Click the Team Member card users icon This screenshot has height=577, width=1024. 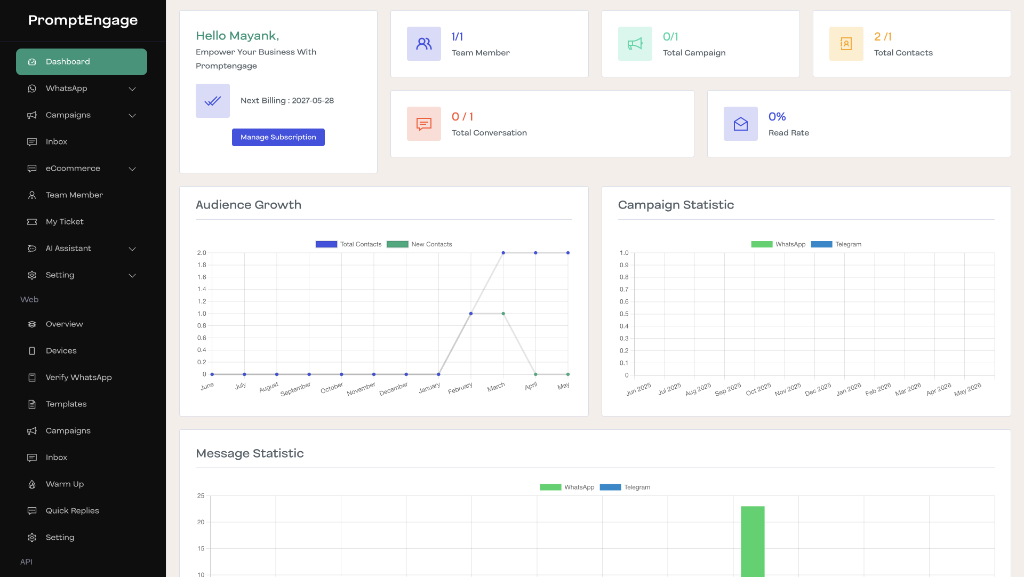pos(424,44)
